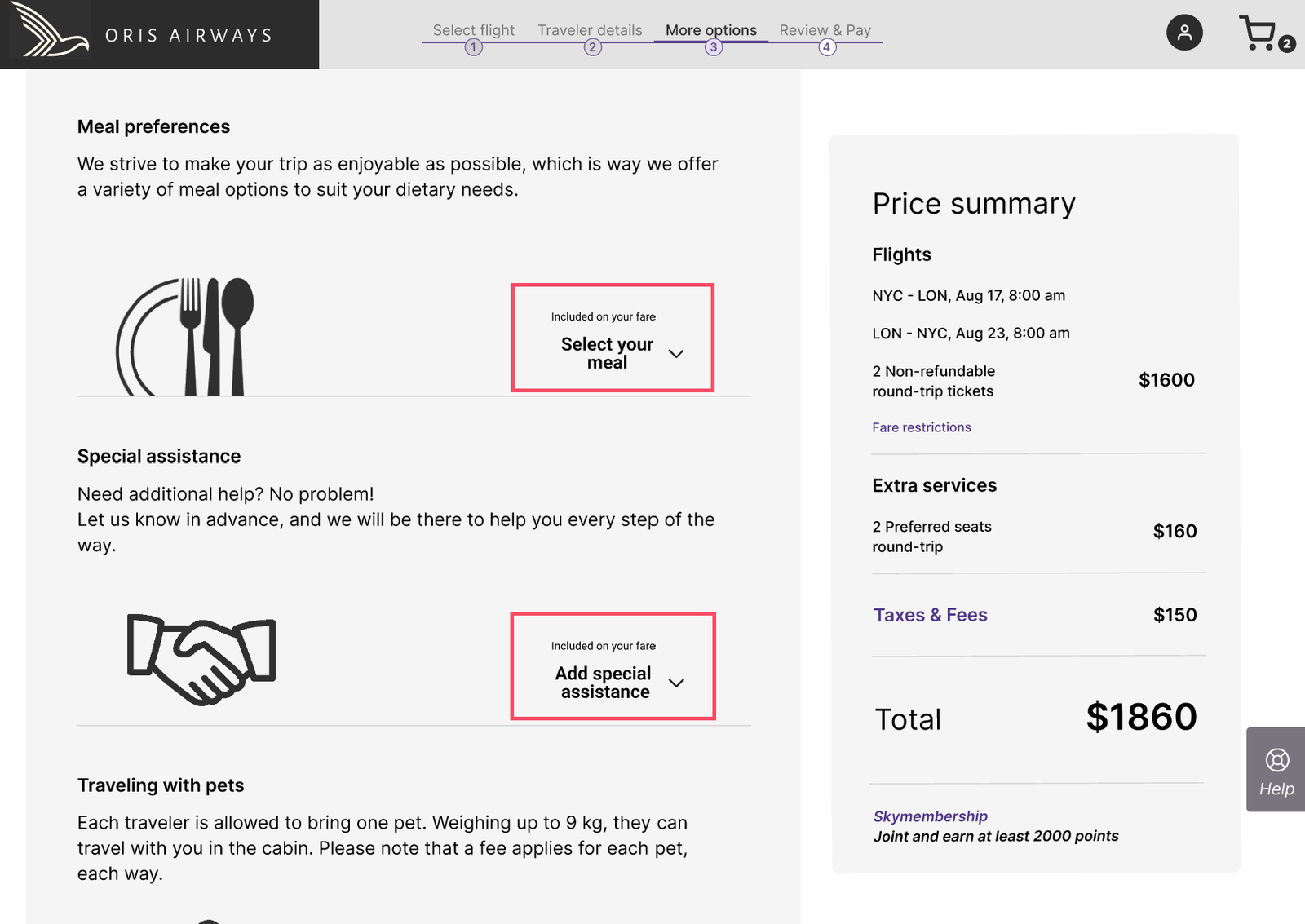Click the handshake special assistance icon
The width and height of the screenshot is (1305, 924).
[201, 659]
